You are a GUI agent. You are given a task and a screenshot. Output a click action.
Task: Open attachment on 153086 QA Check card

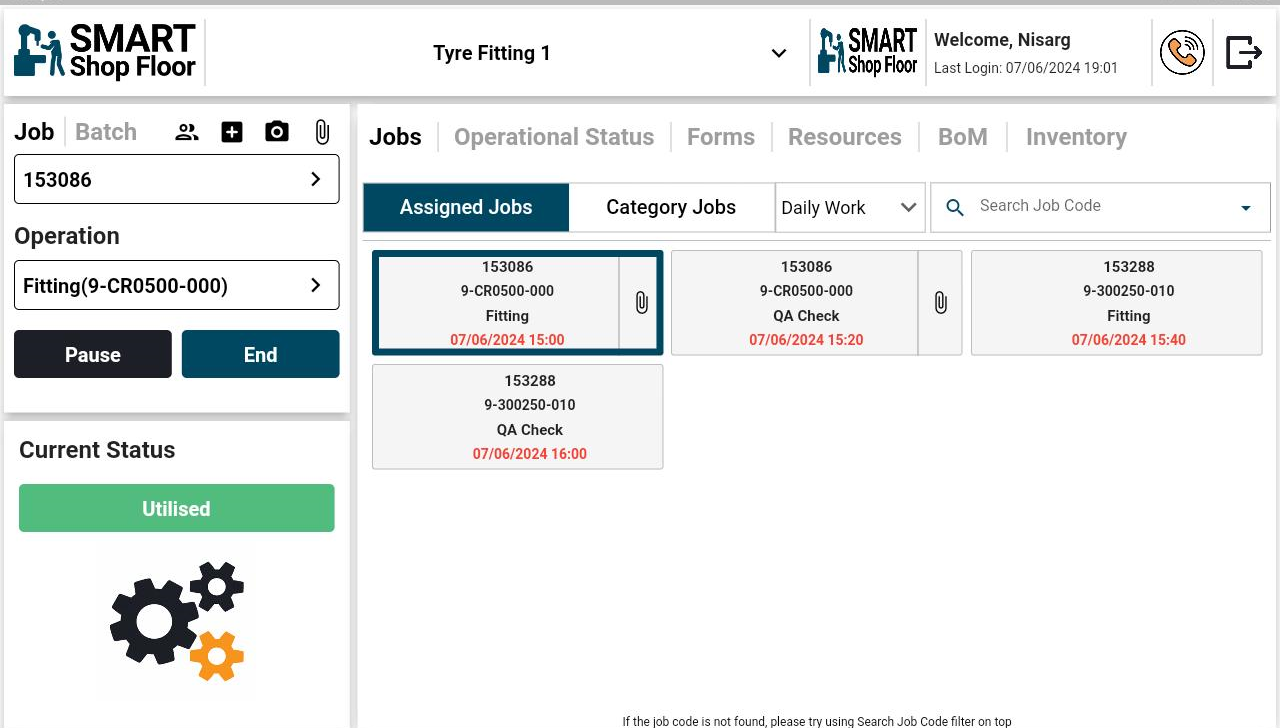click(x=940, y=303)
